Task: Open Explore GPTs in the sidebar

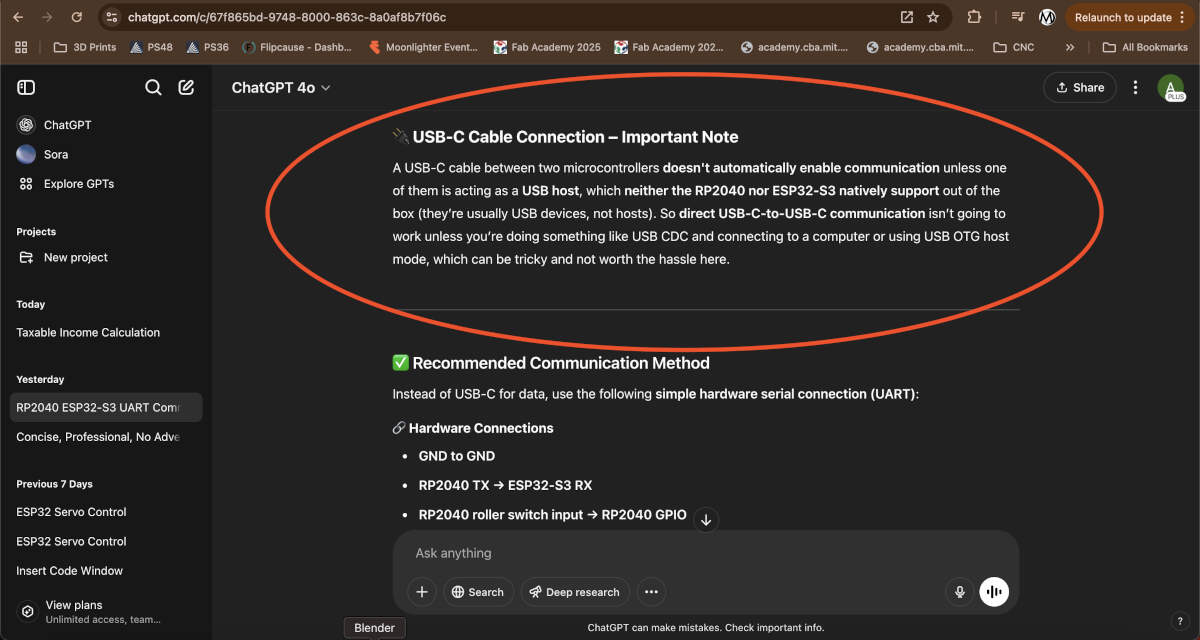Action: coord(106,184)
